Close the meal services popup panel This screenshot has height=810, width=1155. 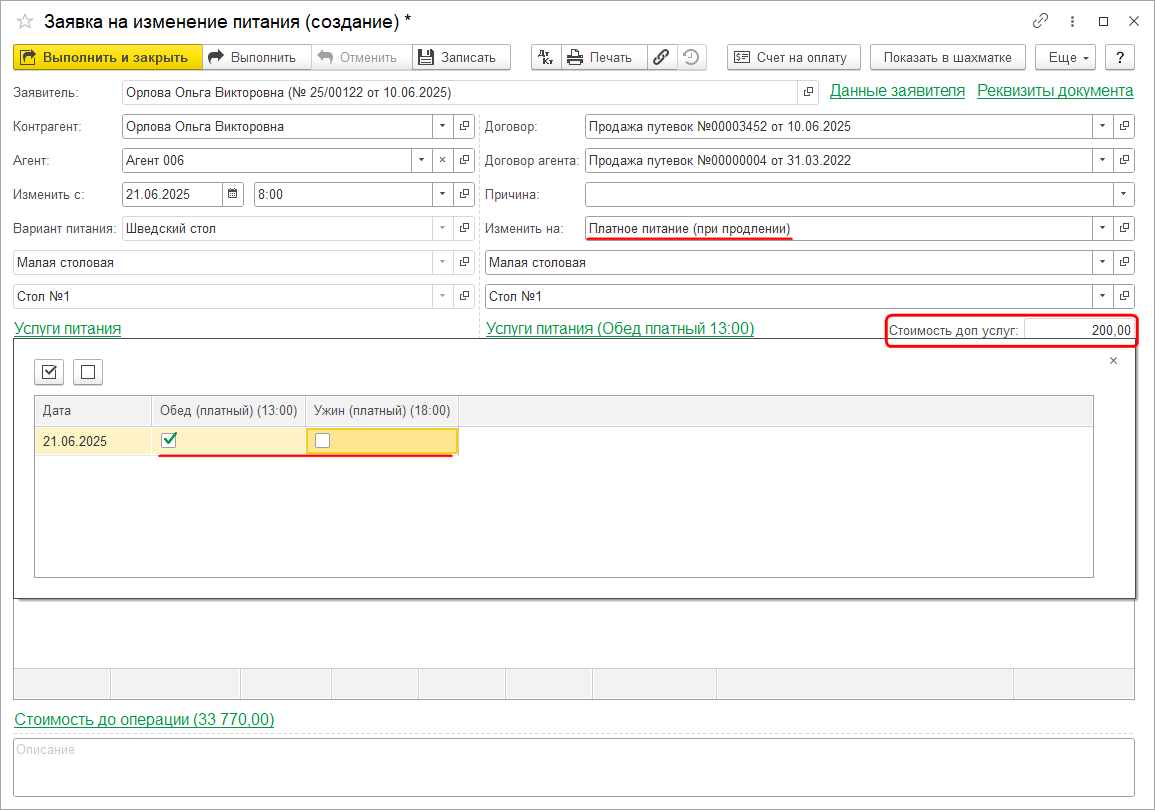pyautogui.click(x=1113, y=360)
